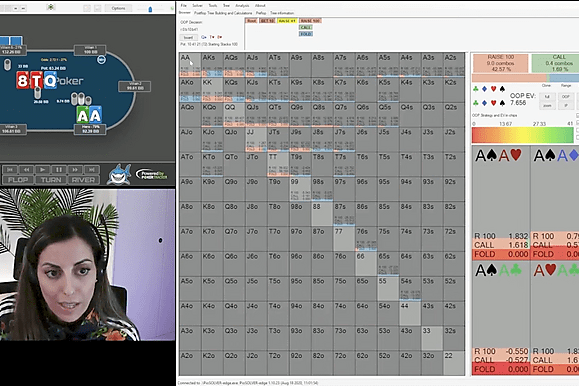Select the RAISE 100 tree node

(310, 21)
